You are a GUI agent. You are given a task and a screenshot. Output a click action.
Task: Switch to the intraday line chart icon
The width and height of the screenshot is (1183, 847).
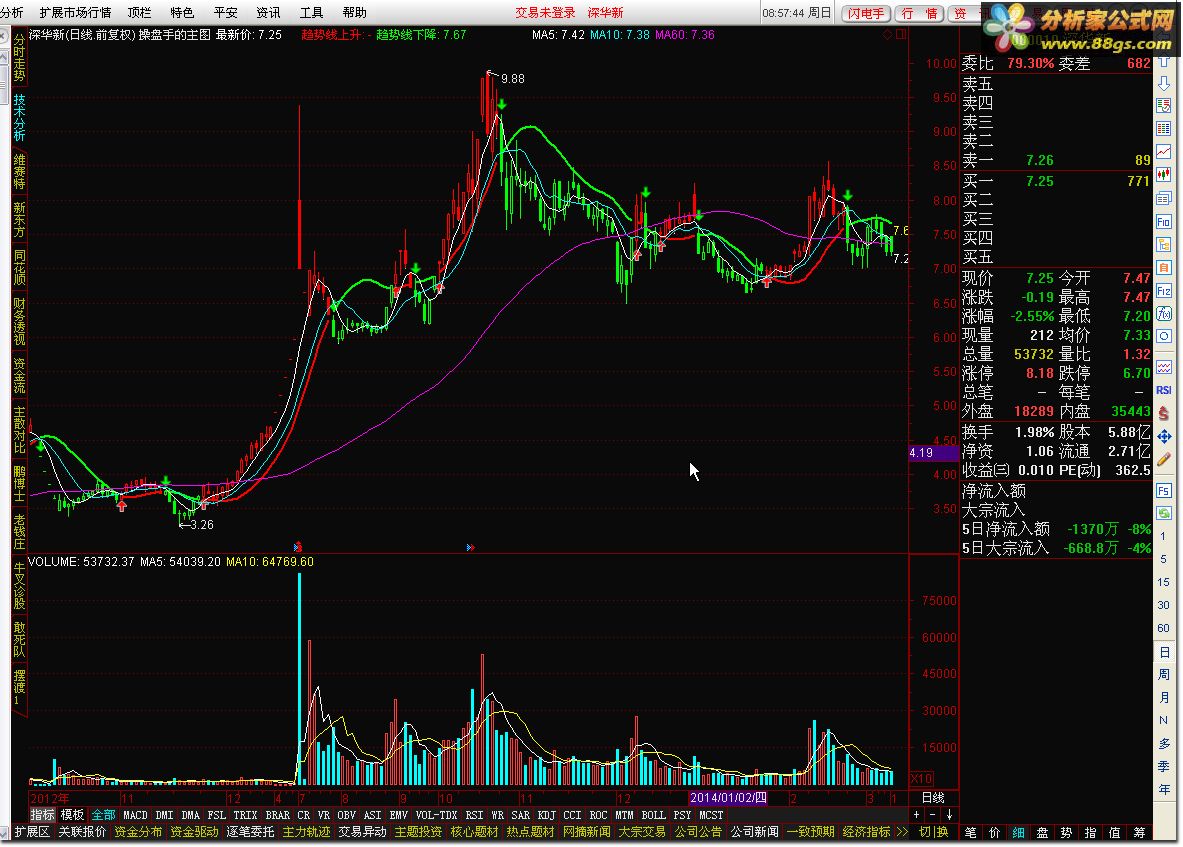pos(1163,152)
